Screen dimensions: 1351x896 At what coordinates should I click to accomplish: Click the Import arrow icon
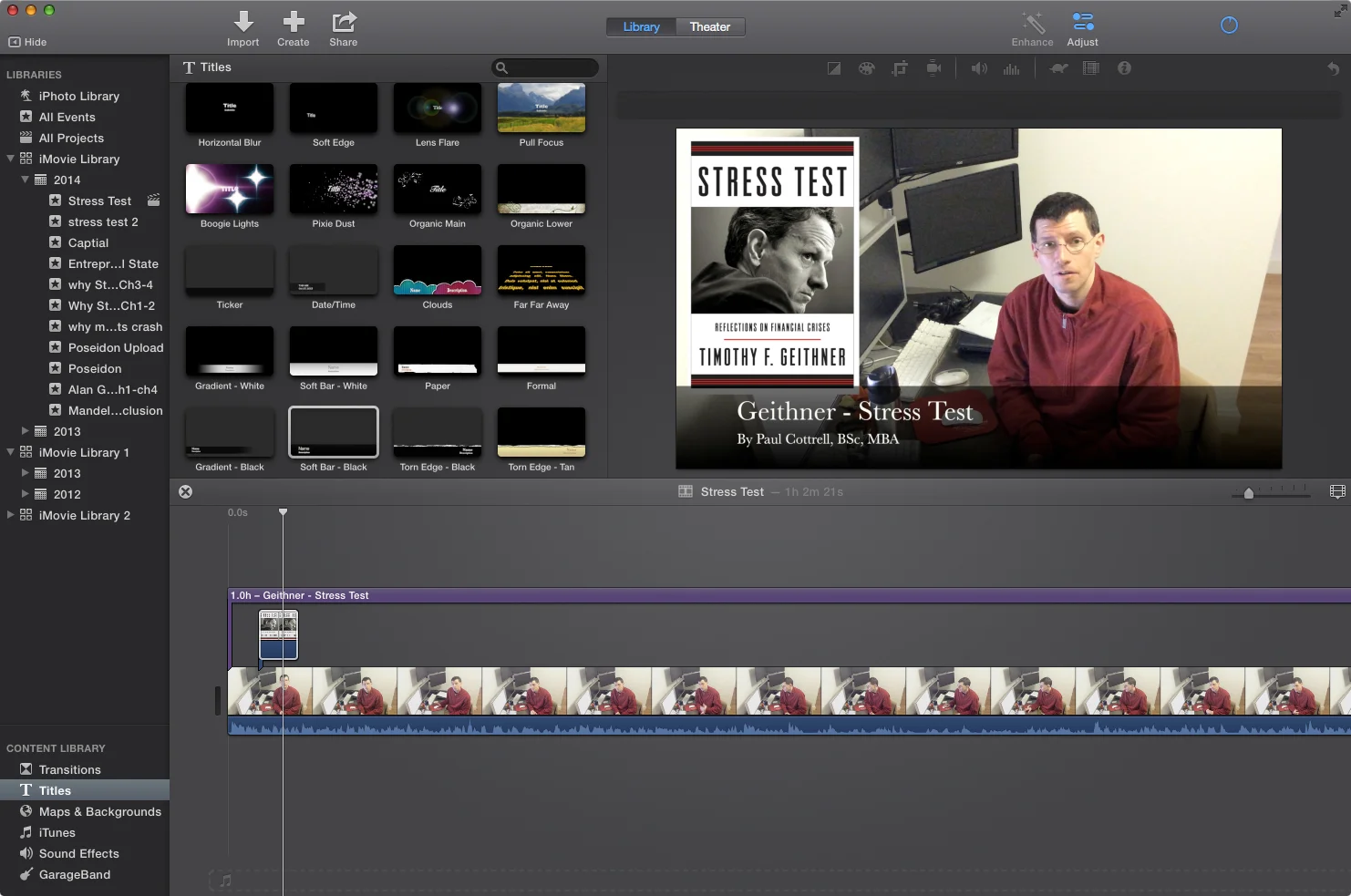(242, 22)
